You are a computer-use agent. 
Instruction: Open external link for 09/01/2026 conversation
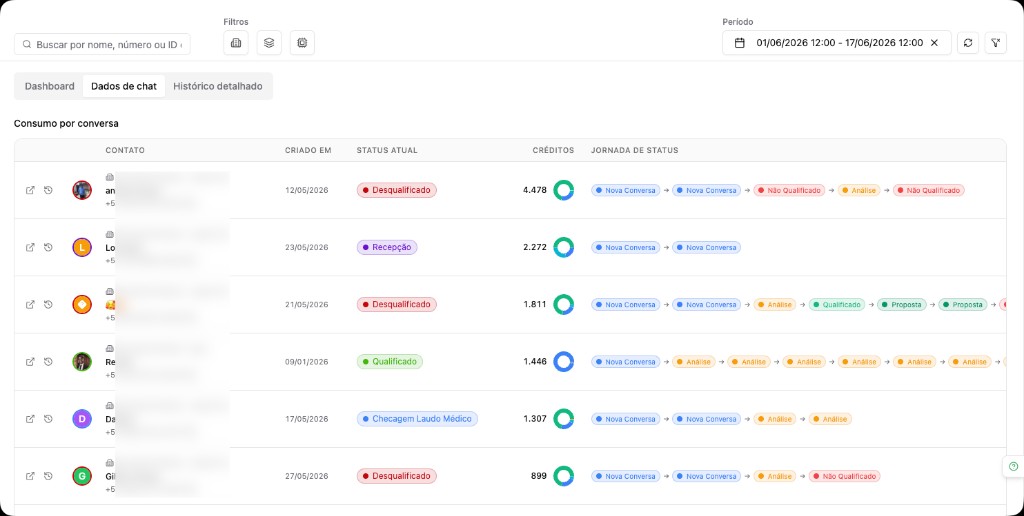(x=30, y=362)
